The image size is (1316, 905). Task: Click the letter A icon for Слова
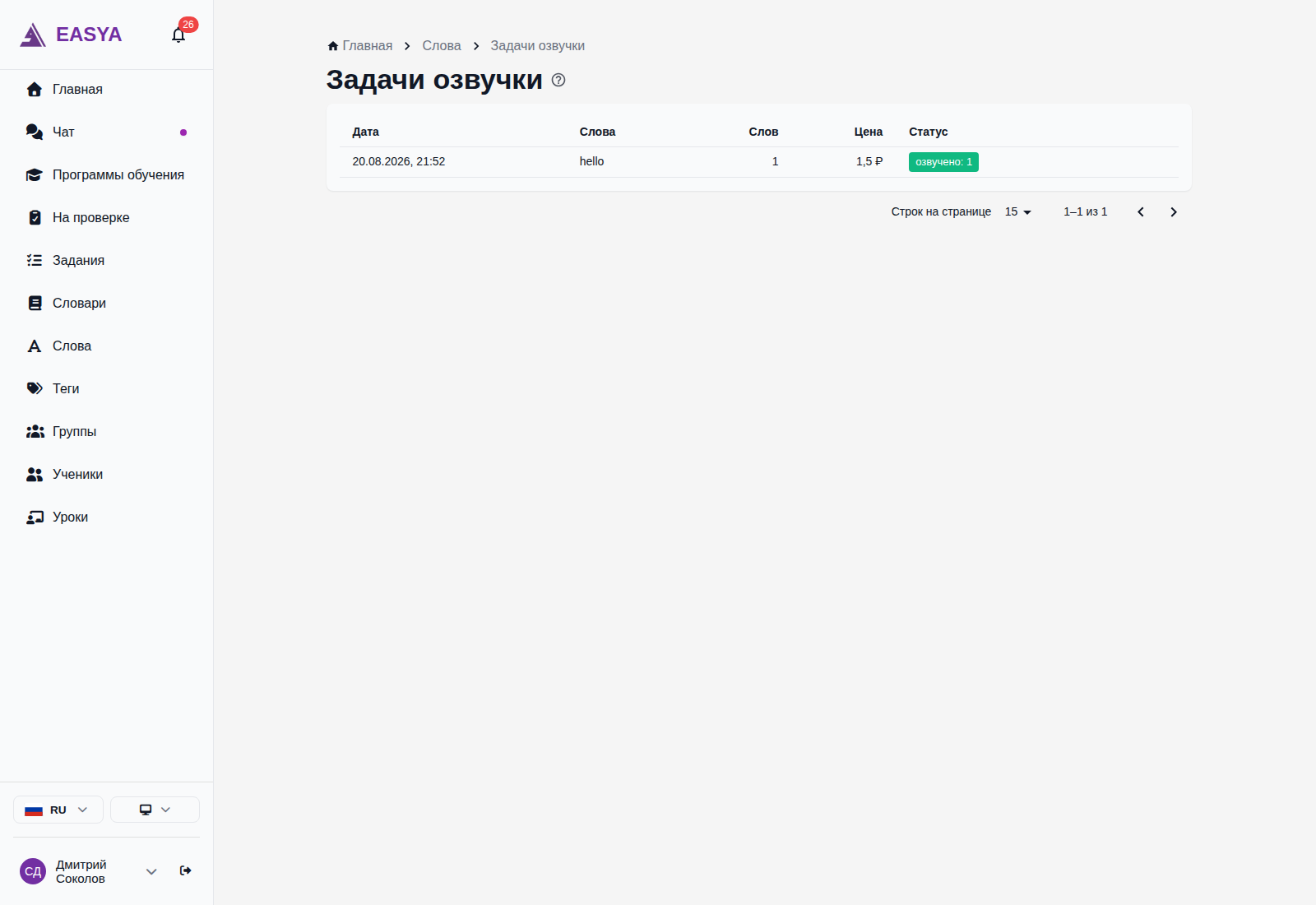coord(35,346)
